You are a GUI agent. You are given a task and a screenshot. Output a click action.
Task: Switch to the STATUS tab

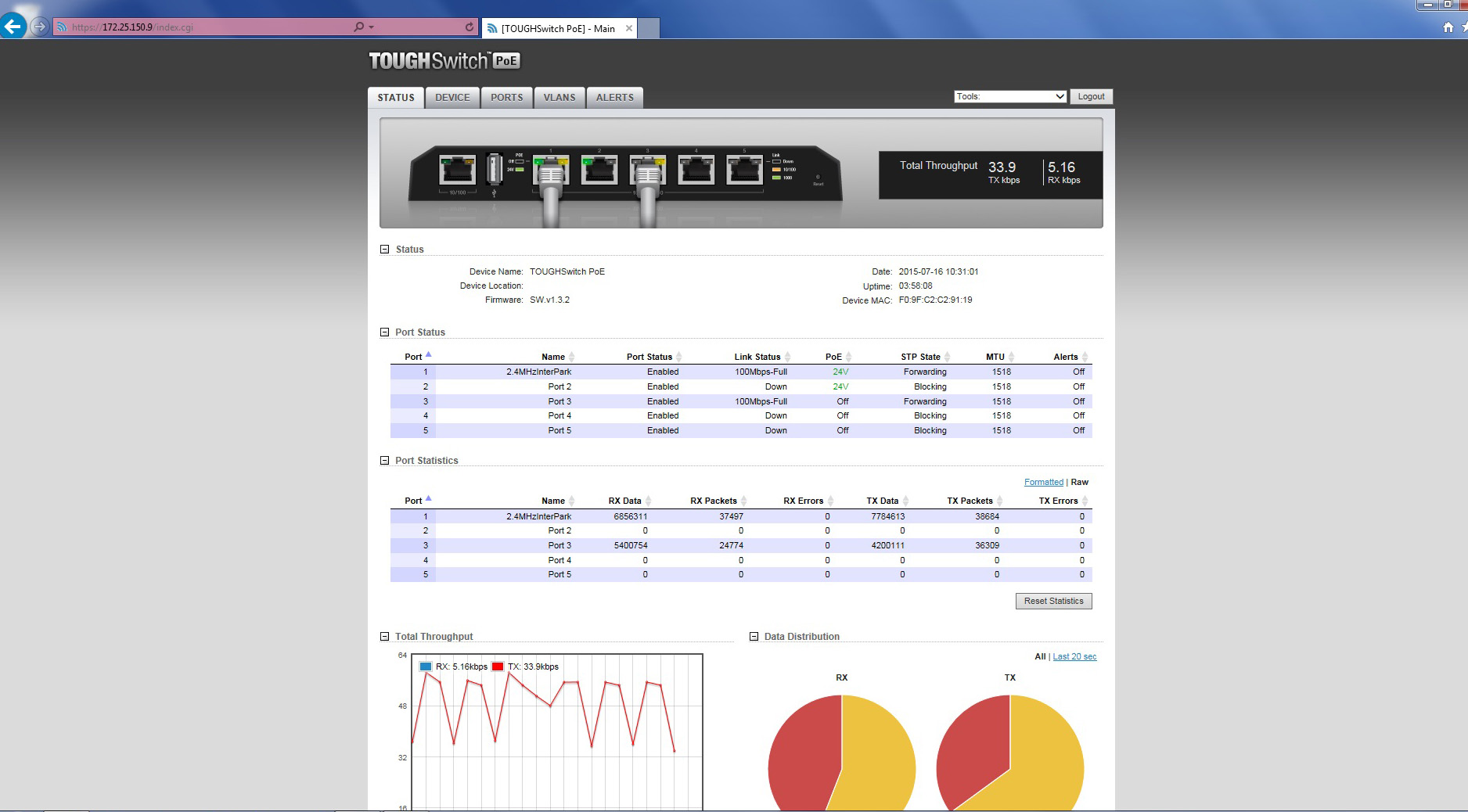pyautogui.click(x=396, y=98)
